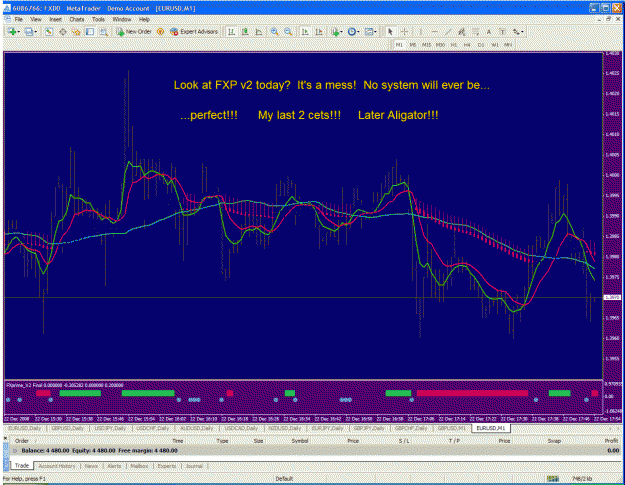Switch to M1 timeframe
The width and height of the screenshot is (625, 485).
pyautogui.click(x=399, y=45)
